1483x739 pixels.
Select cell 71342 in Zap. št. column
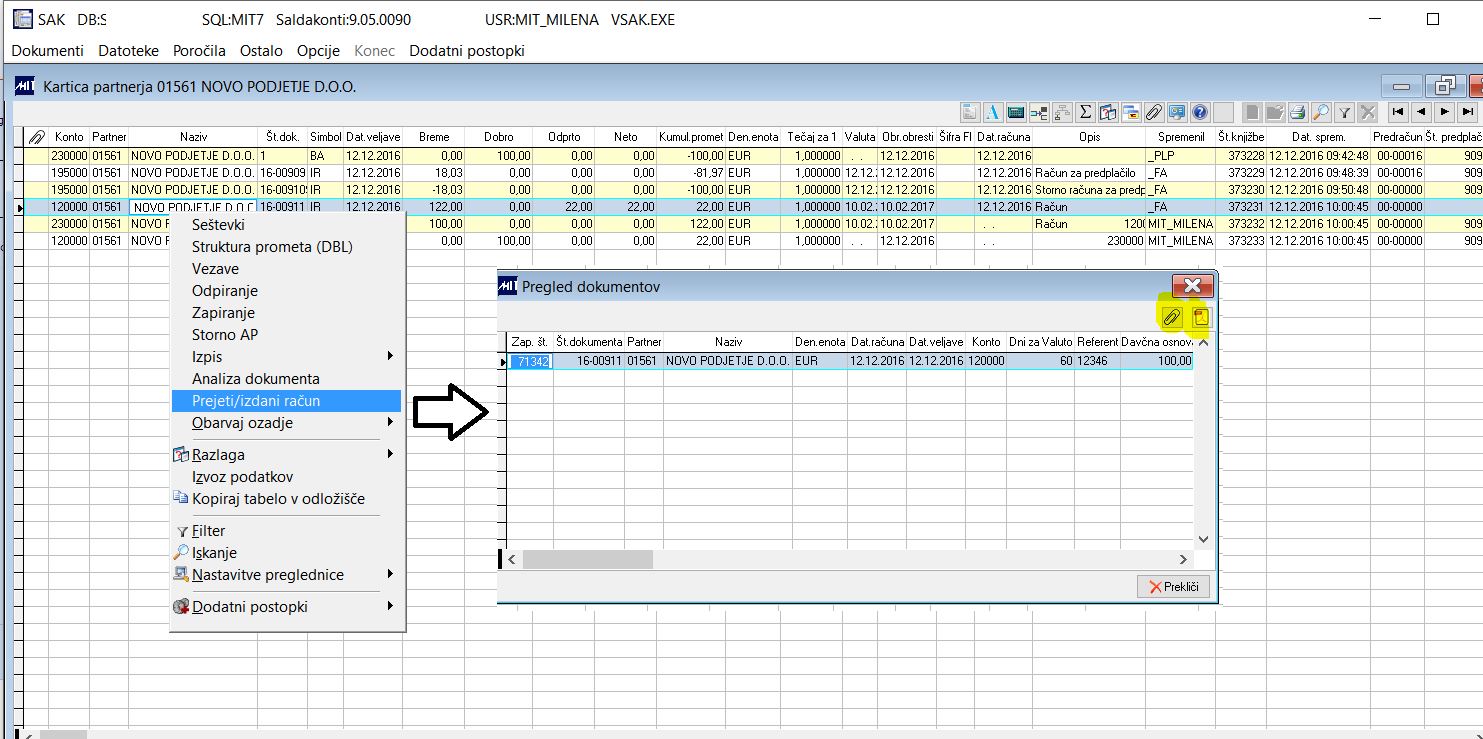530,361
